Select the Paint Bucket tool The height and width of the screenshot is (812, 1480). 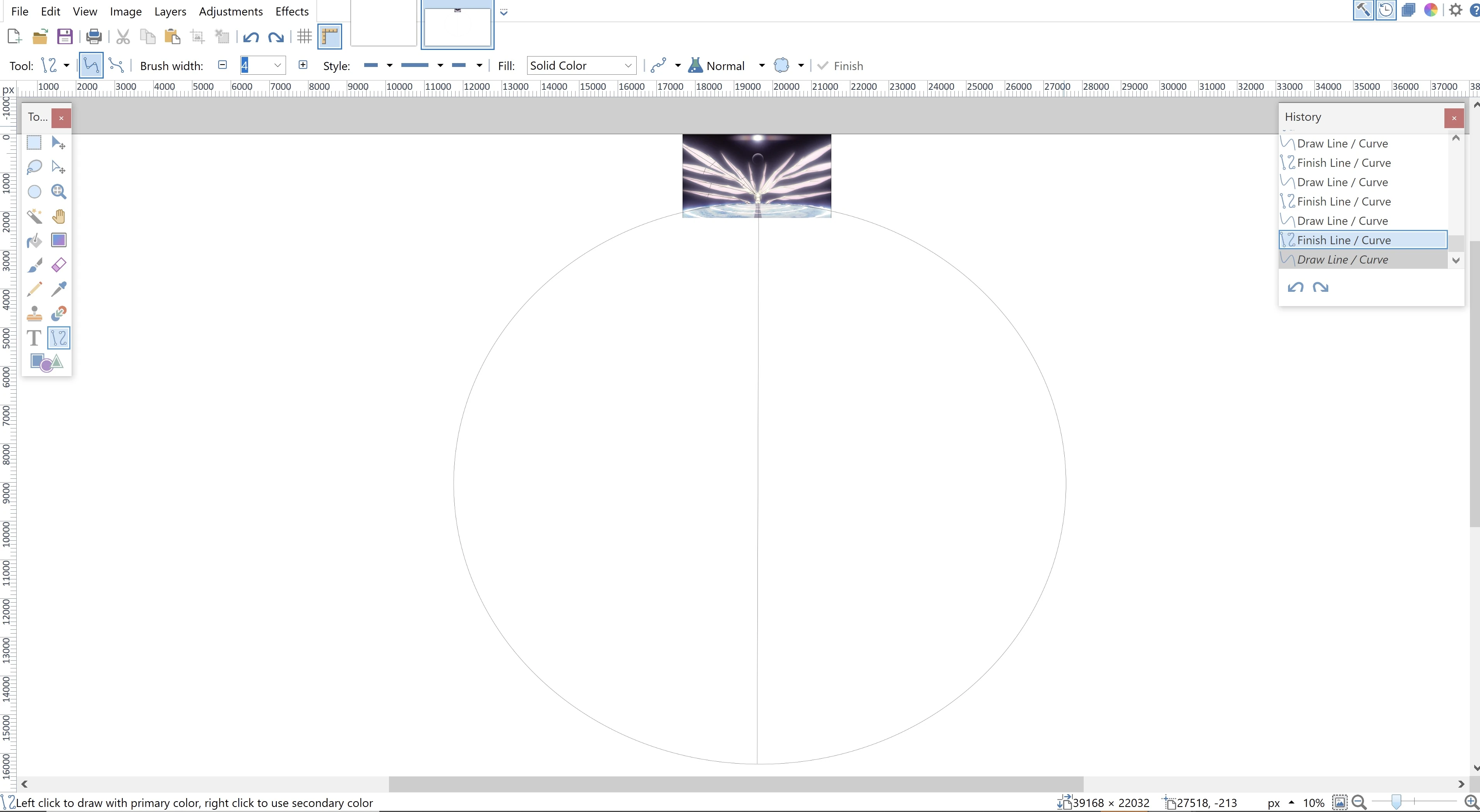(x=34, y=241)
